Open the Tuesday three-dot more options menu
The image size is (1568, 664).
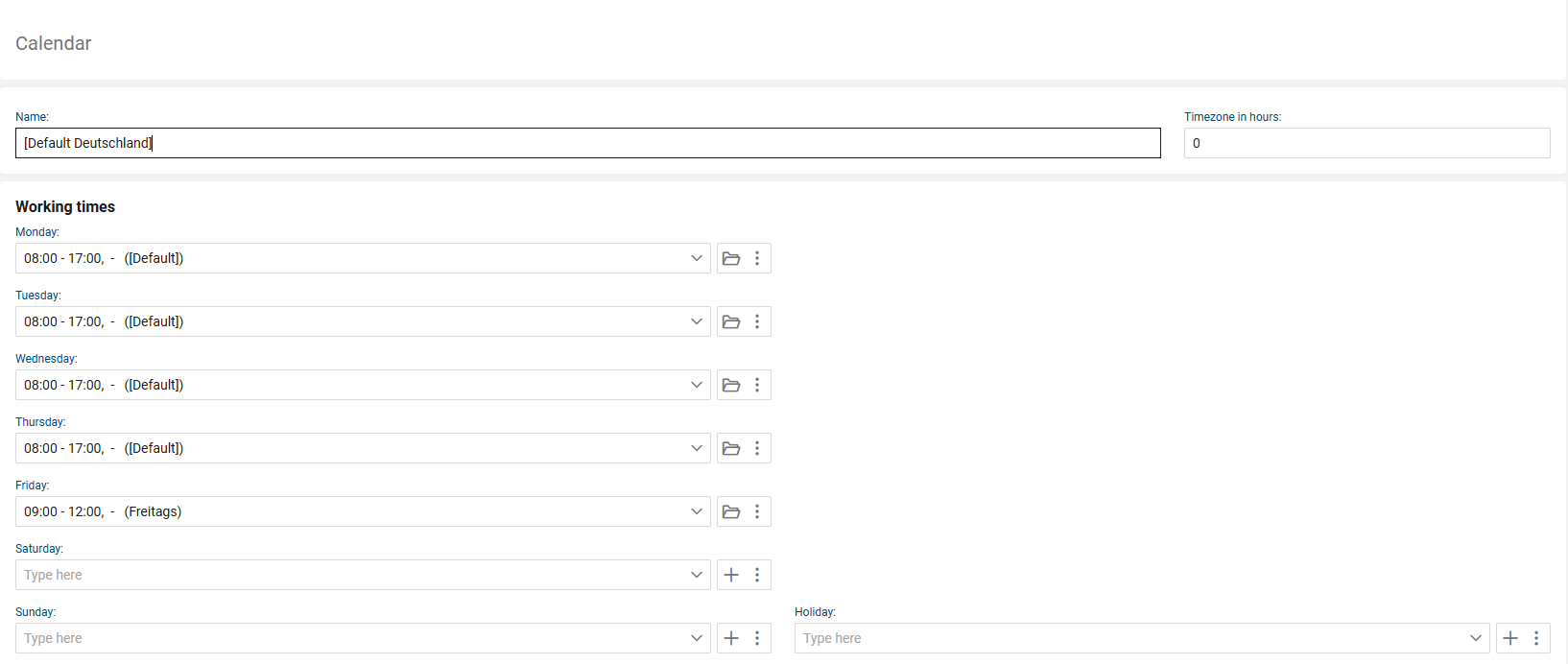(757, 321)
